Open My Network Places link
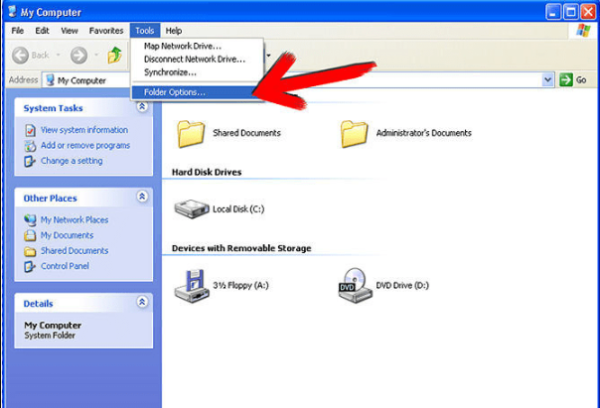 [x=74, y=220]
